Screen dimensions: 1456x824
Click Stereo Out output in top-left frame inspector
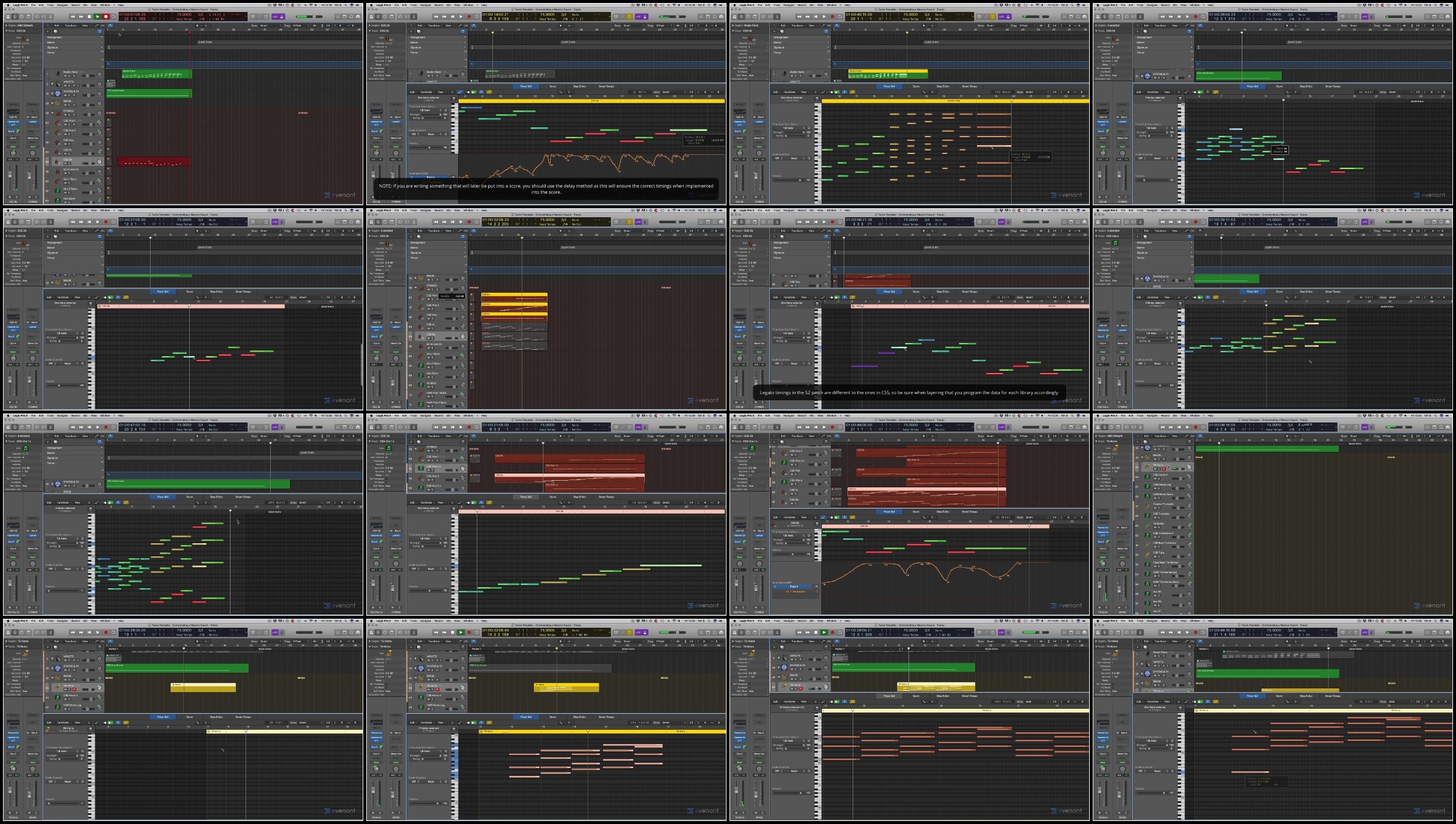coord(32,138)
